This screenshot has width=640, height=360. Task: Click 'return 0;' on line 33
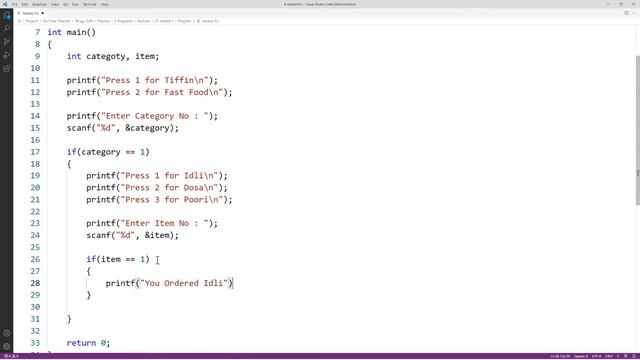[89, 343]
